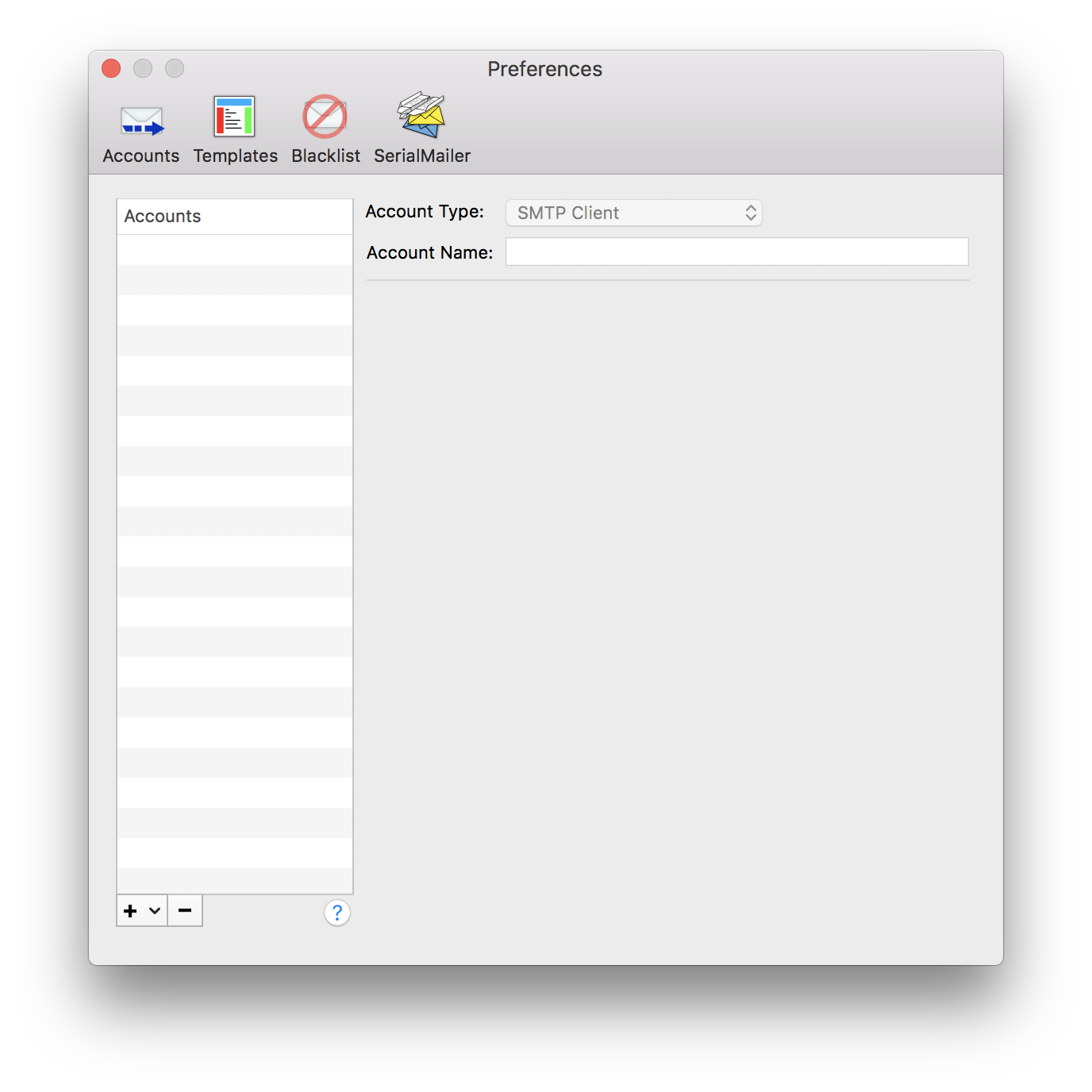Image resolution: width=1092 pixels, height=1092 pixels.
Task: Expand the add-account chevron menu
Action: coord(155,911)
